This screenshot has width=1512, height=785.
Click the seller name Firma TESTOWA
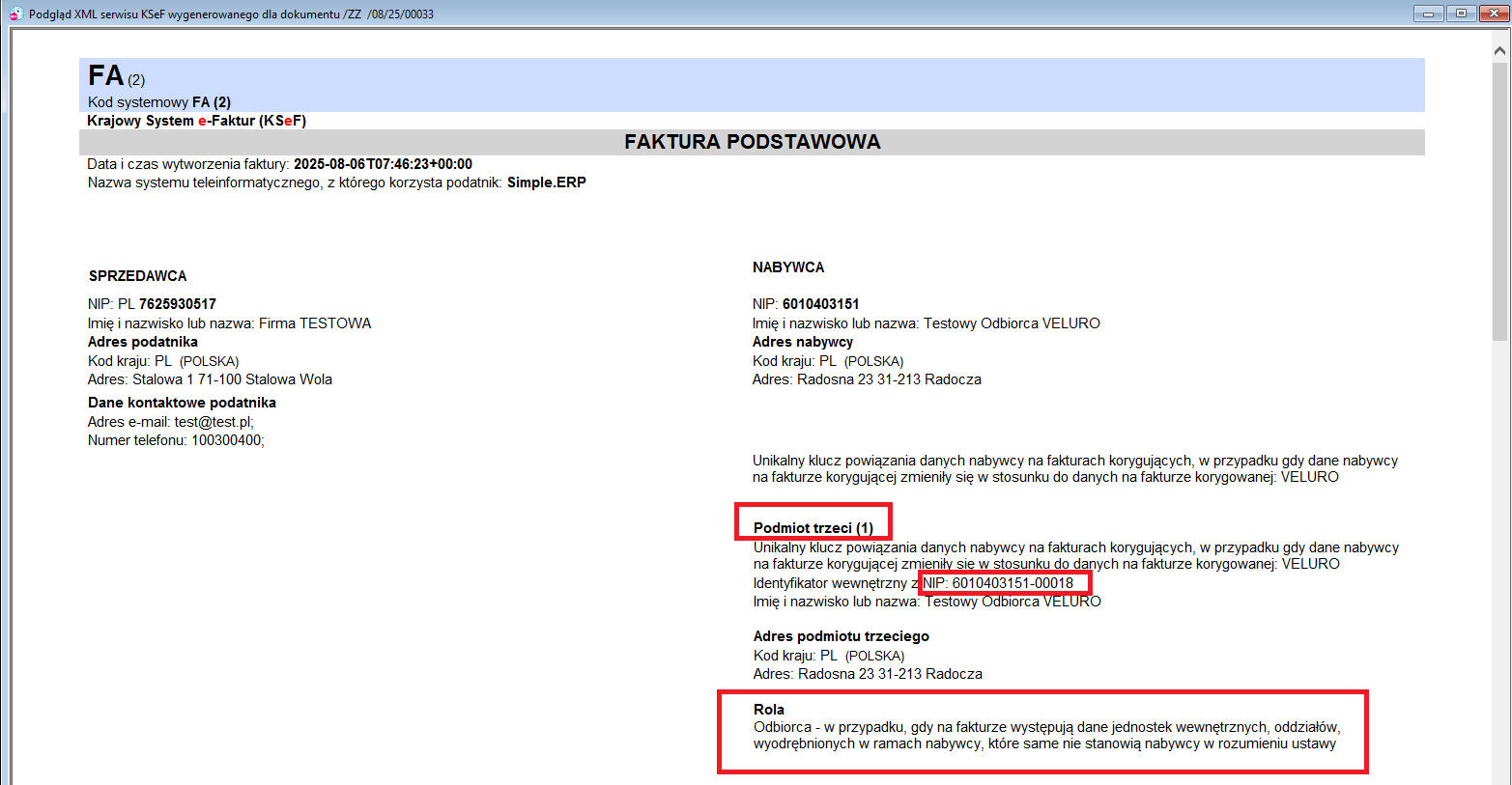(315, 323)
